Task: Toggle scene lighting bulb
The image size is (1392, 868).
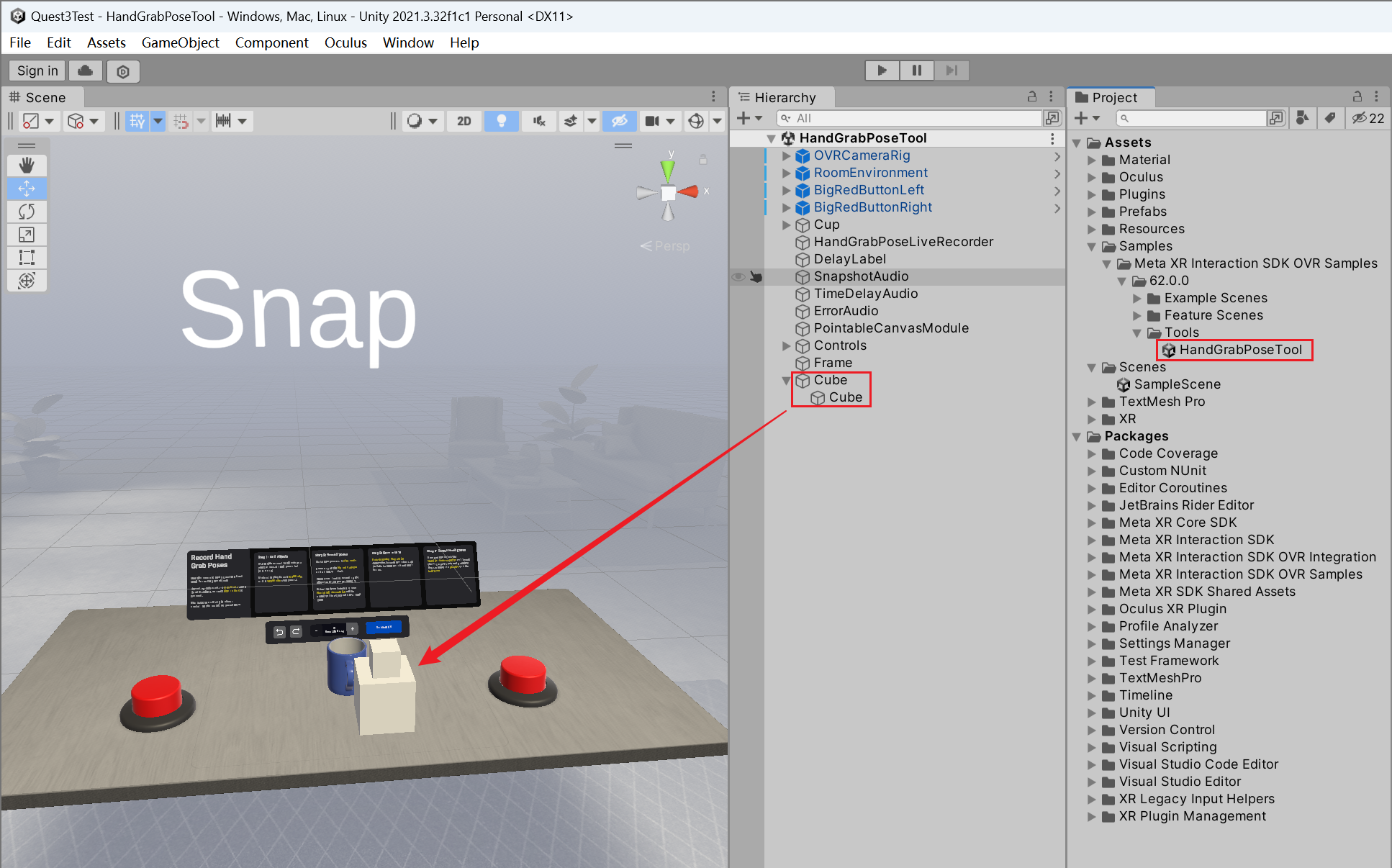Action: pyautogui.click(x=501, y=121)
